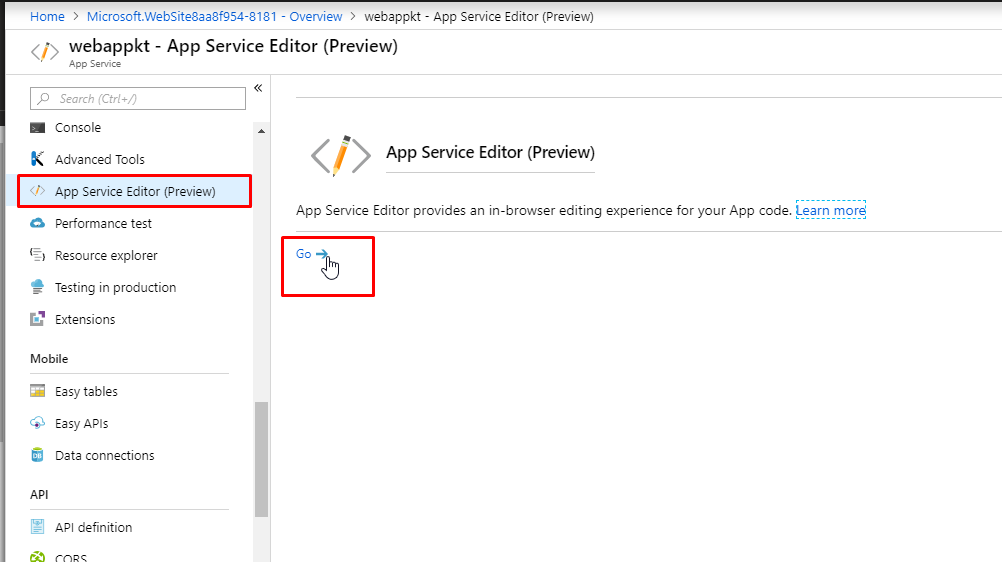
Task: Open Resource explorer icon
Action: 38,255
